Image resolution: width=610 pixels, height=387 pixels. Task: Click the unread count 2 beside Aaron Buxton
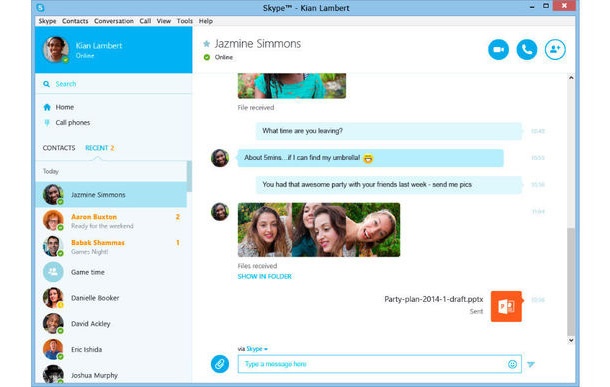[178, 217]
